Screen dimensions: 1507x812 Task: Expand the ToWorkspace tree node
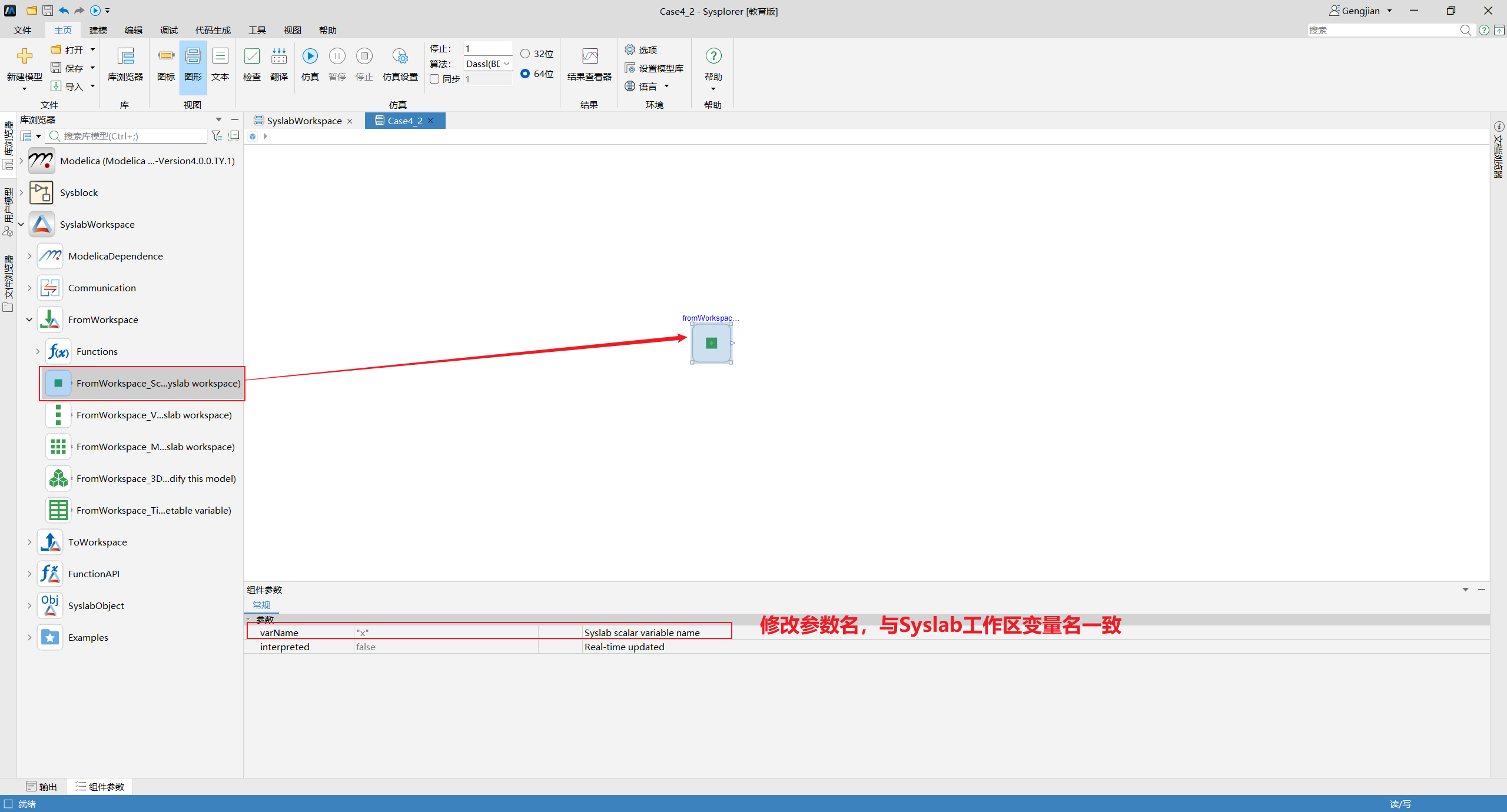point(29,542)
